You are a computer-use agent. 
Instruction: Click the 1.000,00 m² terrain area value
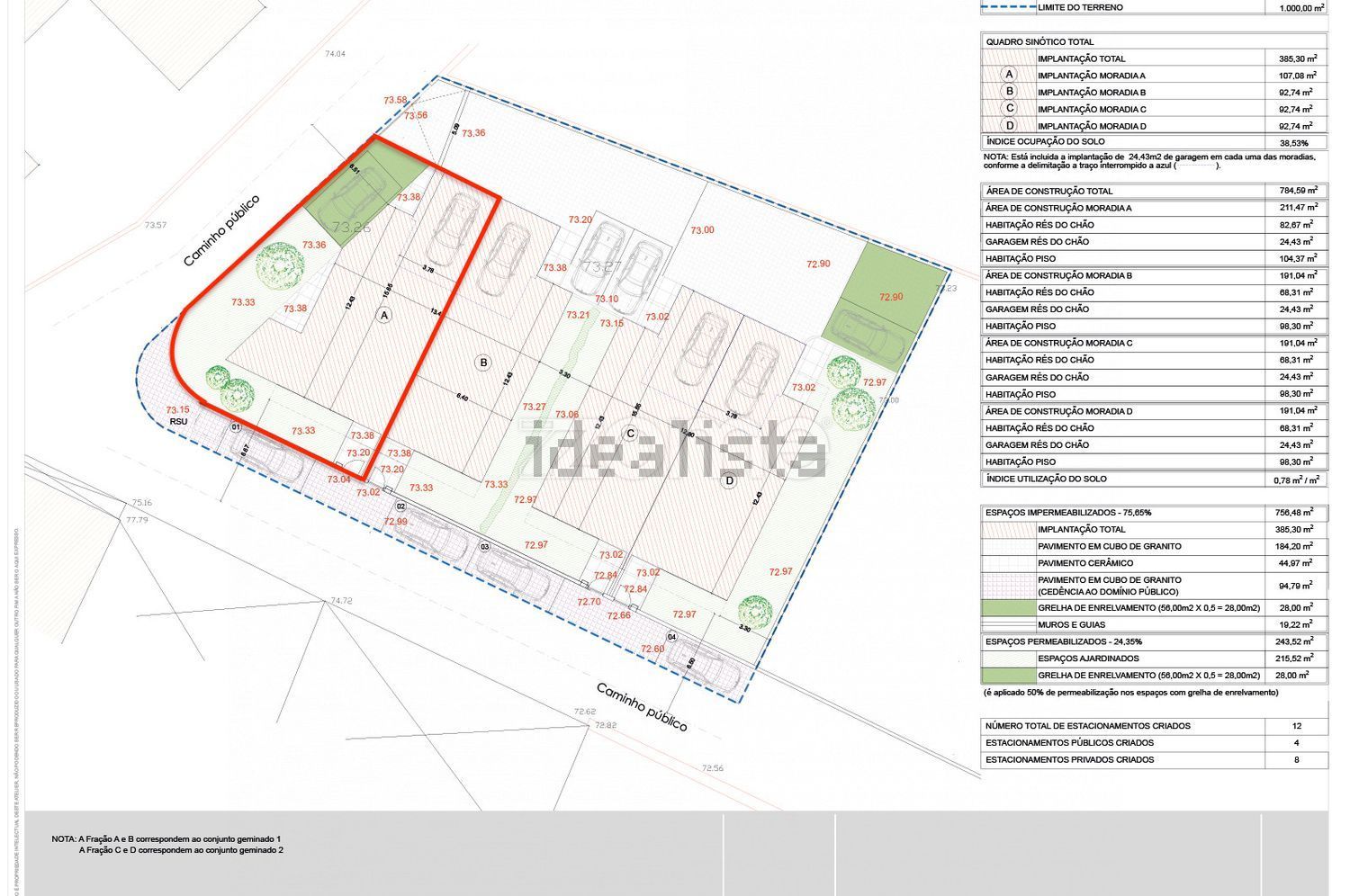1301,8
